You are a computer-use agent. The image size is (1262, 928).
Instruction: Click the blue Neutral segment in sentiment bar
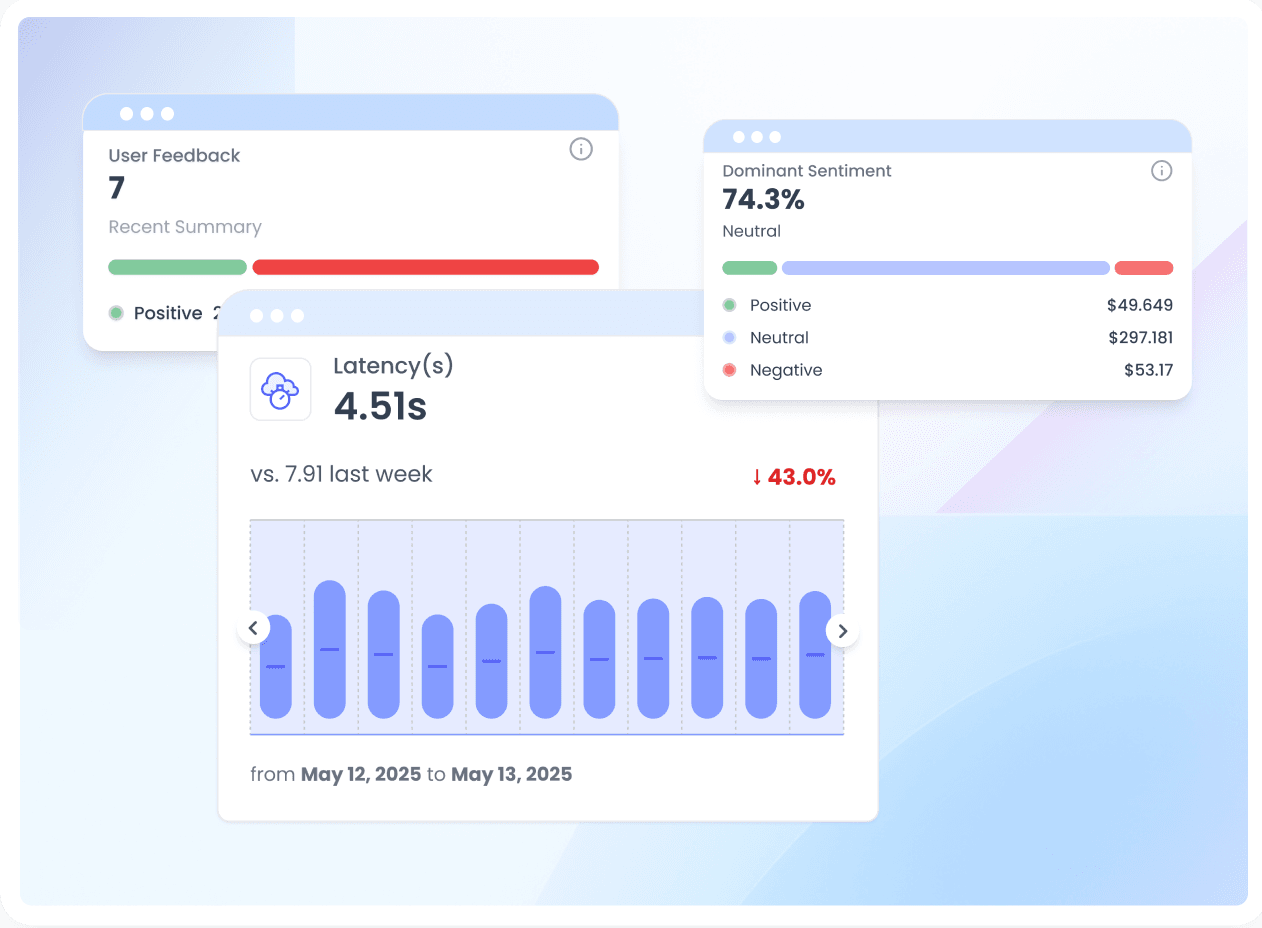pos(946,268)
